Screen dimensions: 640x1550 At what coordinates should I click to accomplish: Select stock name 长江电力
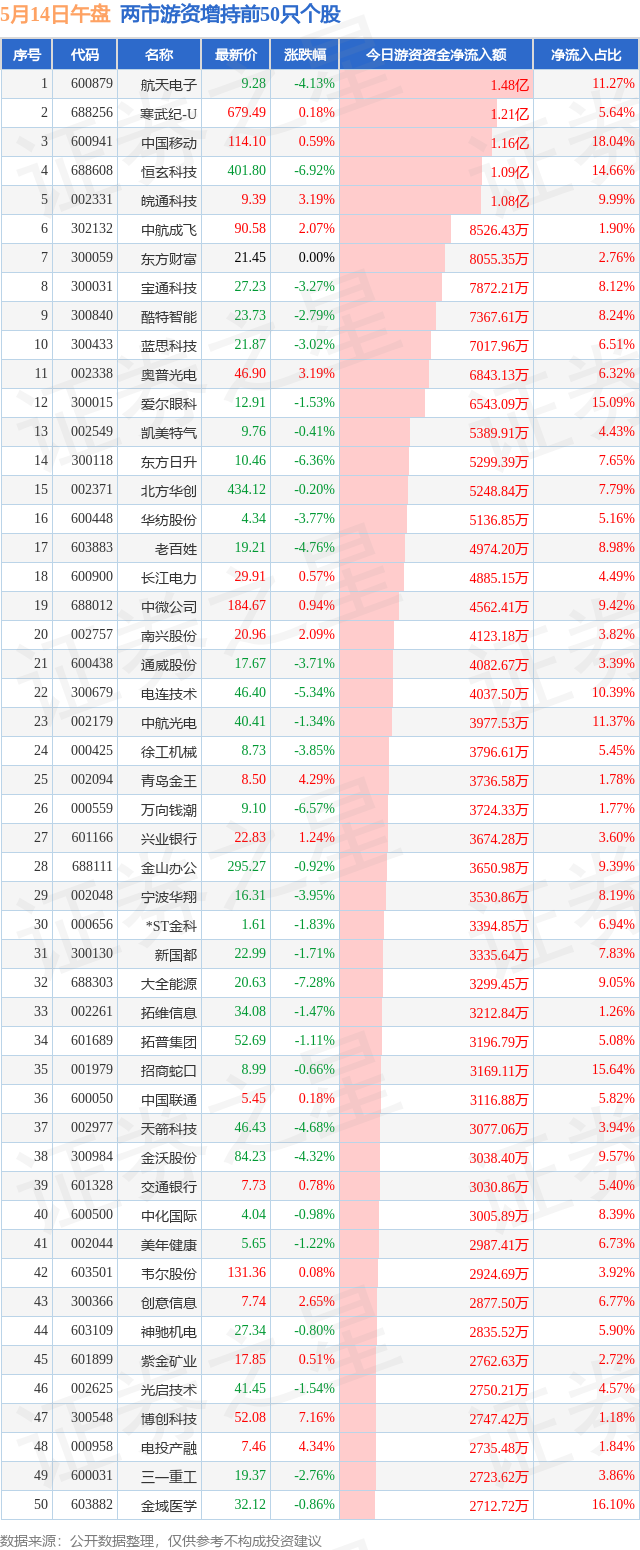coord(169,577)
